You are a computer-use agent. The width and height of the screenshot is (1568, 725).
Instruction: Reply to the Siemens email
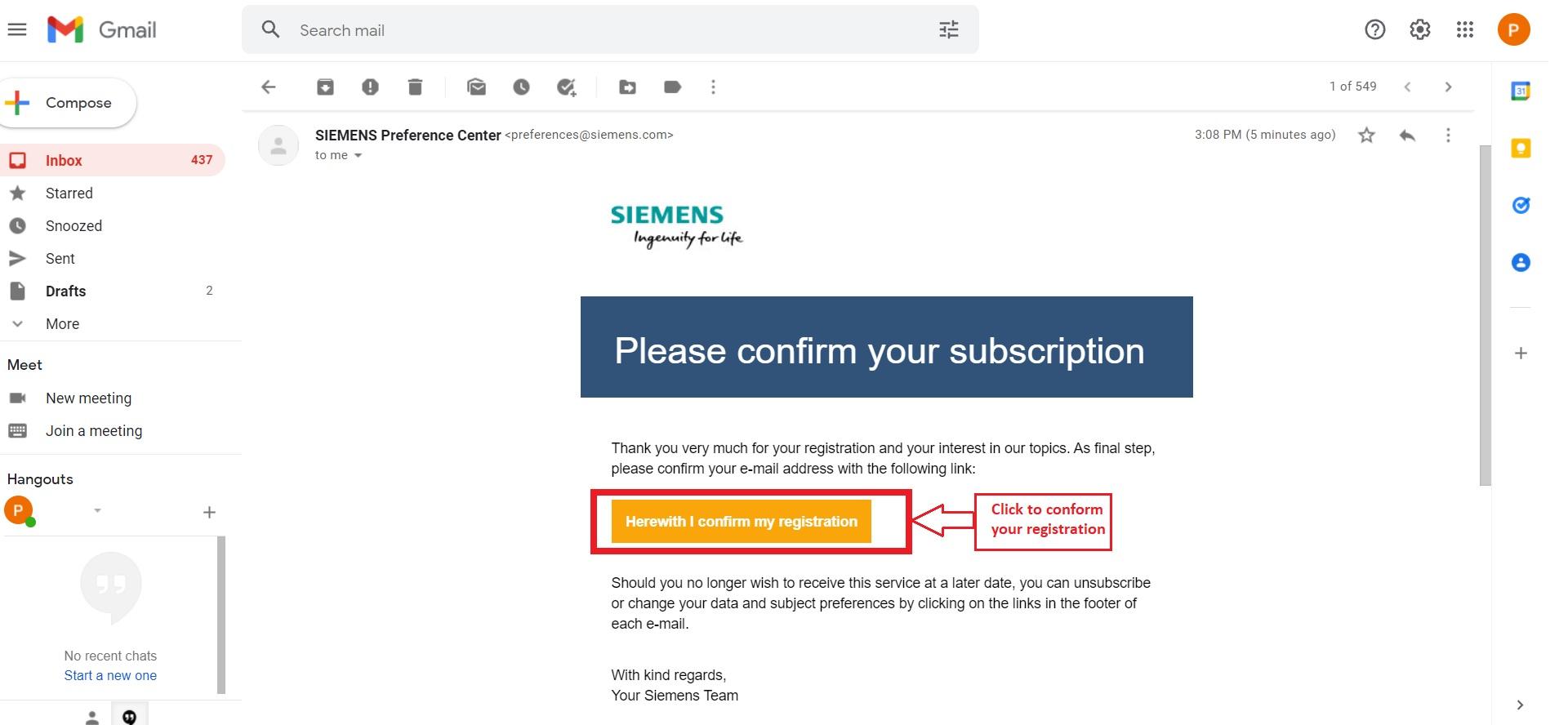coord(1406,135)
